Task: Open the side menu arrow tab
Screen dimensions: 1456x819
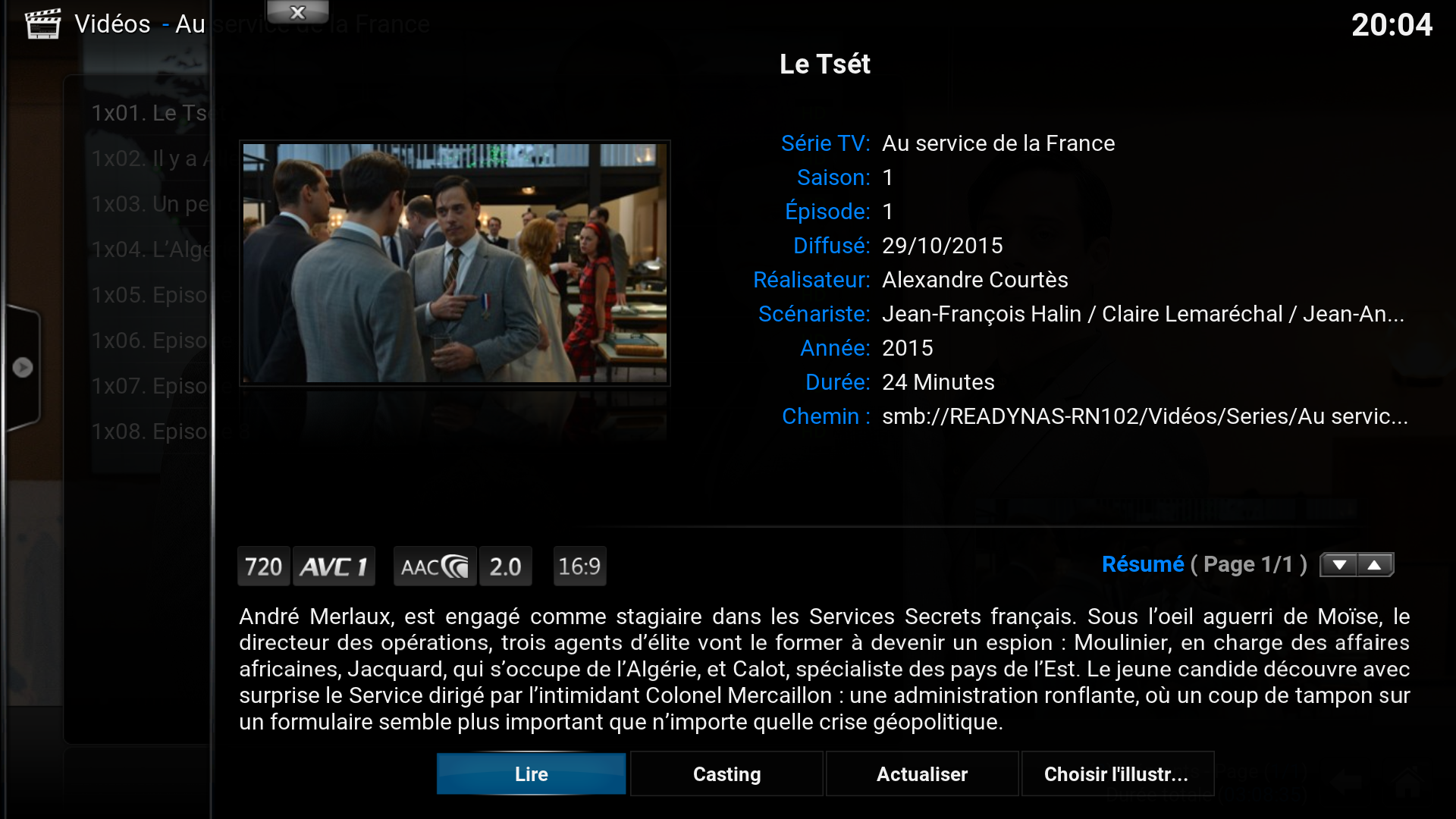Action: point(22,368)
